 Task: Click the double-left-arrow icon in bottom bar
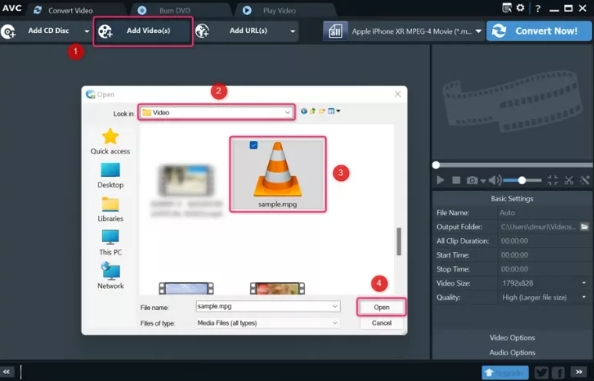6,372
